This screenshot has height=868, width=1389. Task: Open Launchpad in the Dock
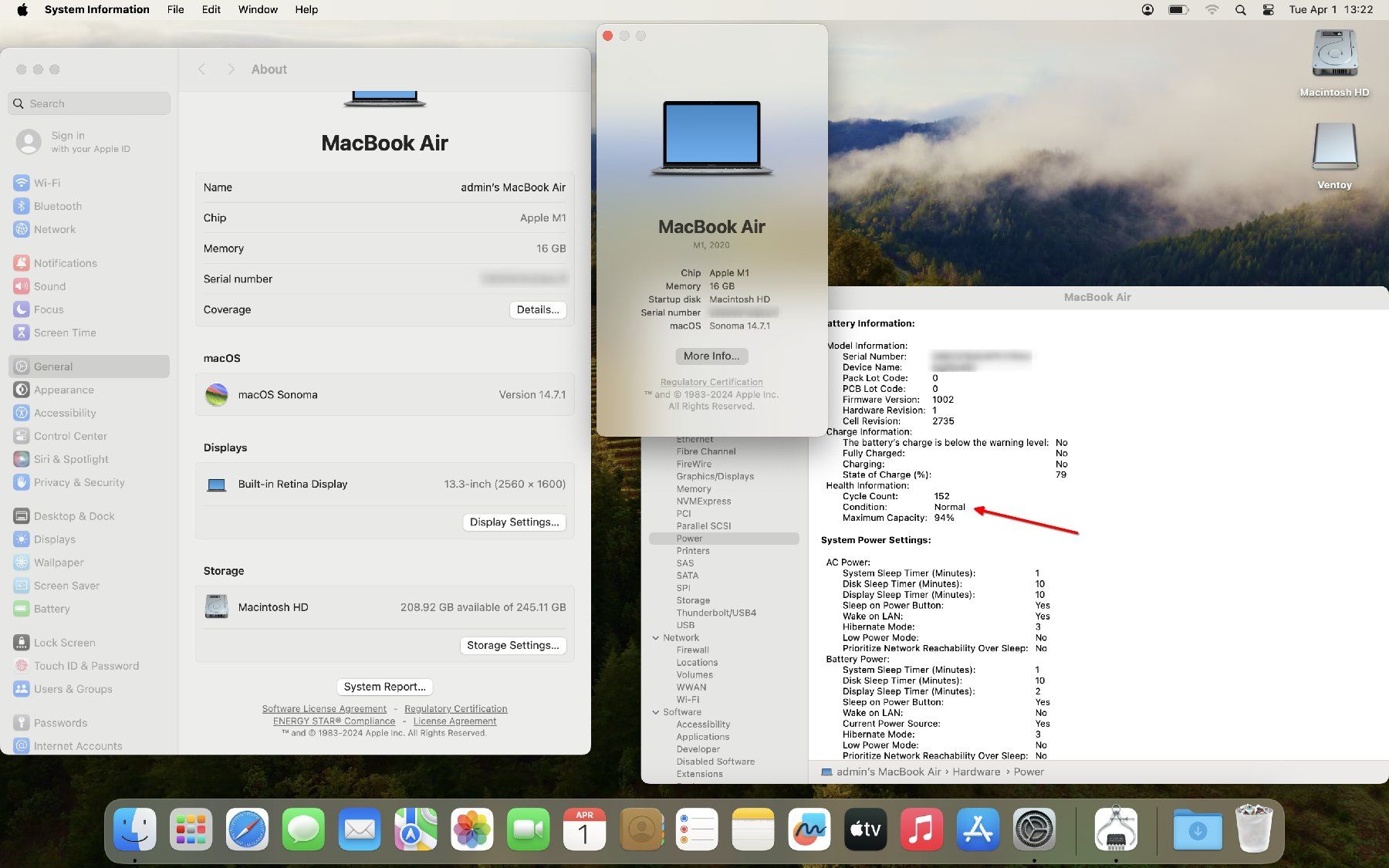[x=191, y=829]
